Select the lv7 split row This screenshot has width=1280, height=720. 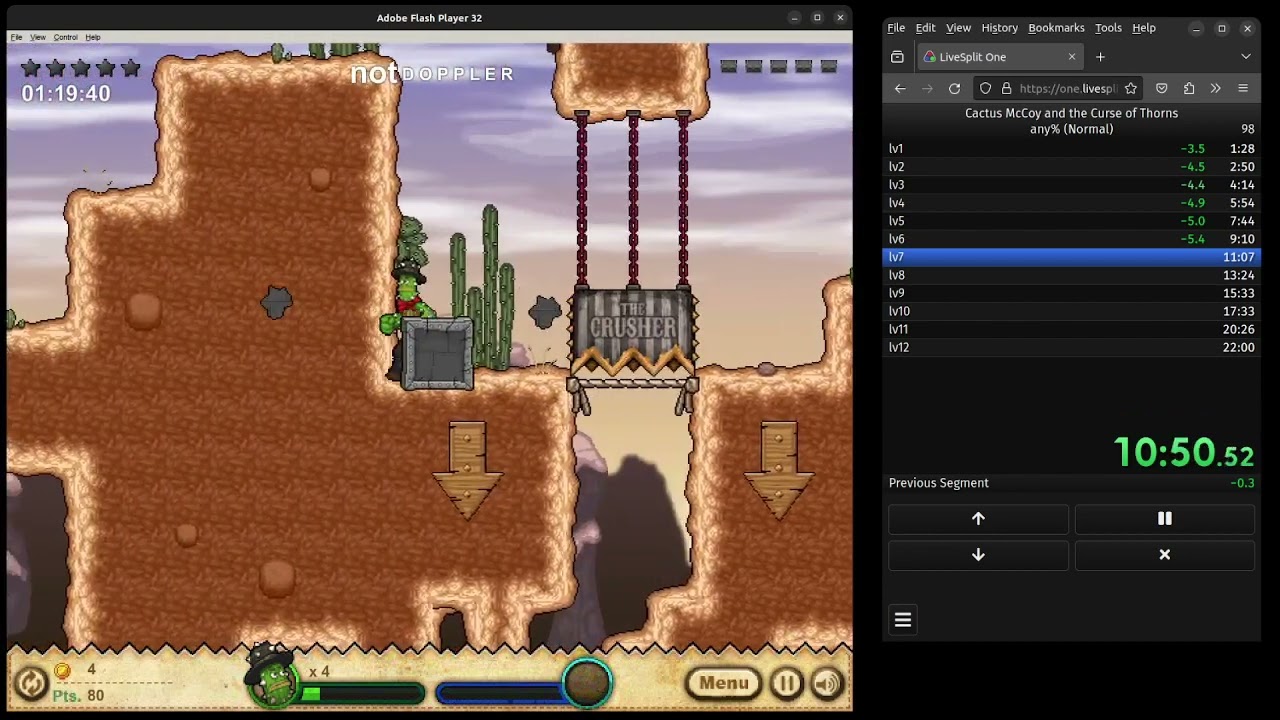(1071, 257)
